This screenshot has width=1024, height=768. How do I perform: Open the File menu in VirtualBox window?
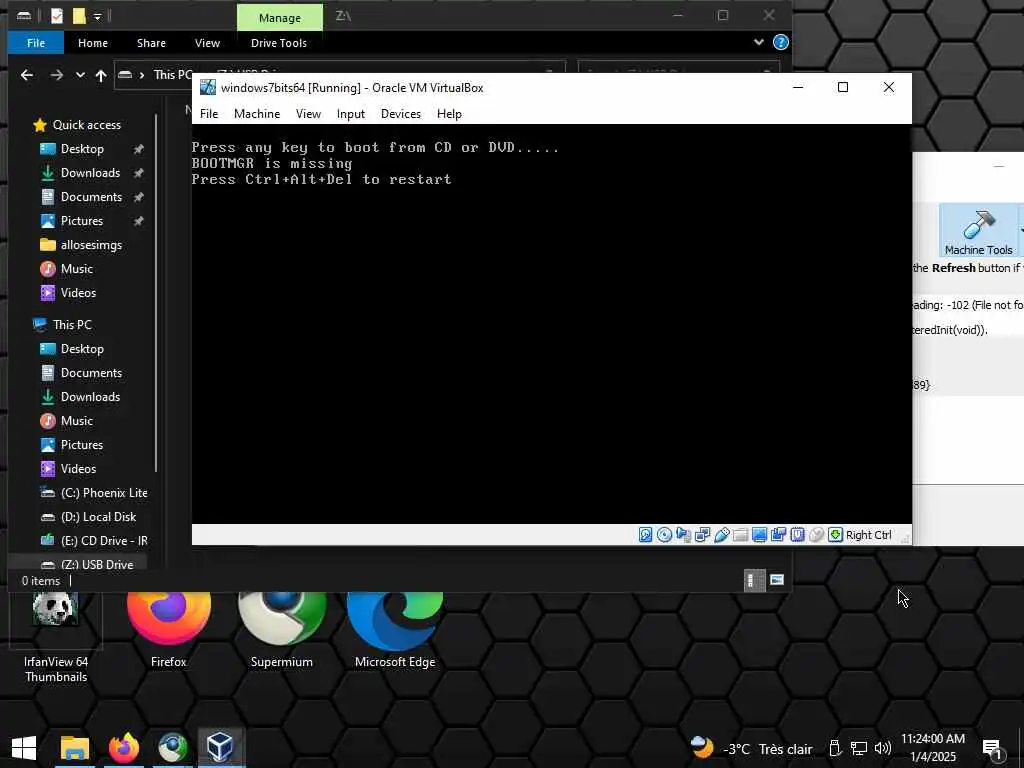(x=209, y=114)
